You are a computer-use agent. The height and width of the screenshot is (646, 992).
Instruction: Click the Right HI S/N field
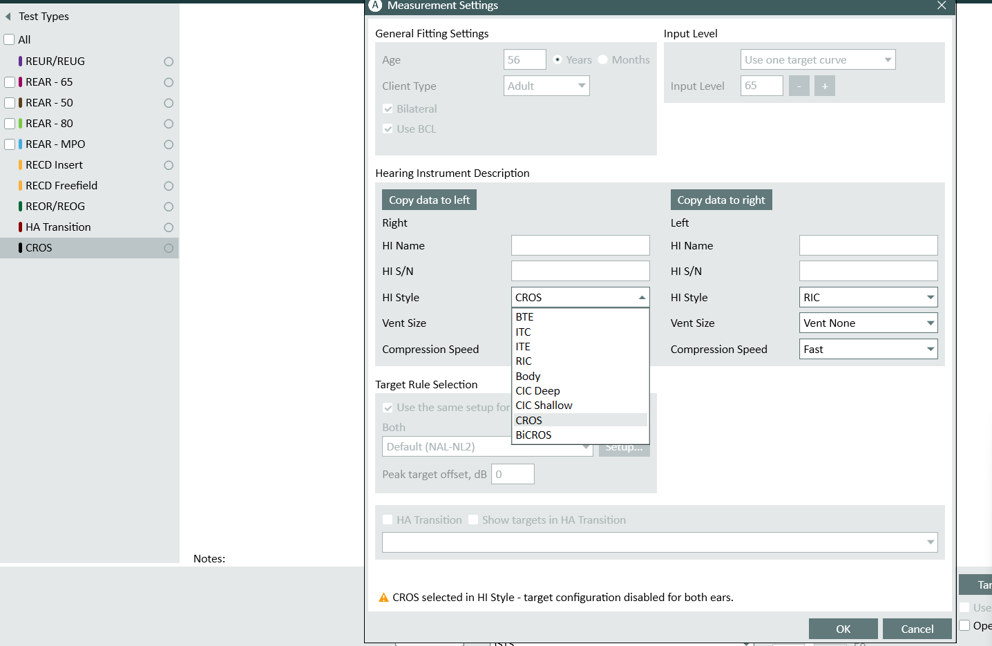(x=580, y=271)
